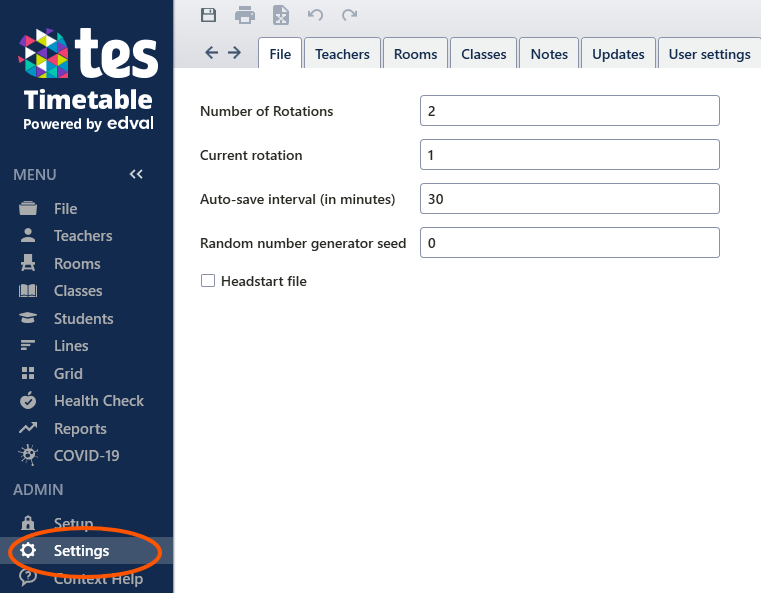The width and height of the screenshot is (776, 593).
Task: Click the Redo arrow icon
Action: click(349, 15)
